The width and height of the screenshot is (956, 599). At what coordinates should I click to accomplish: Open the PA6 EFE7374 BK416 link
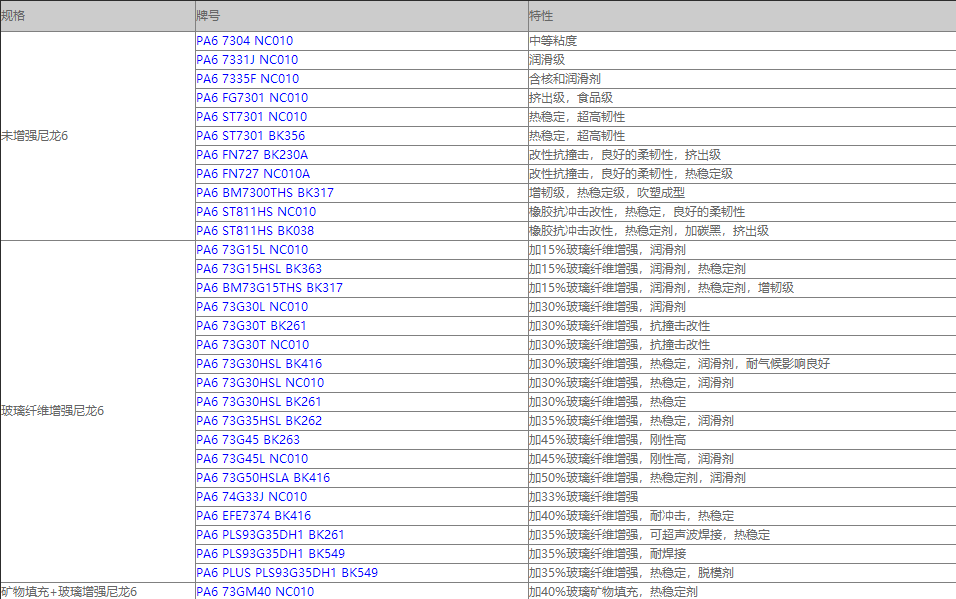point(254,515)
